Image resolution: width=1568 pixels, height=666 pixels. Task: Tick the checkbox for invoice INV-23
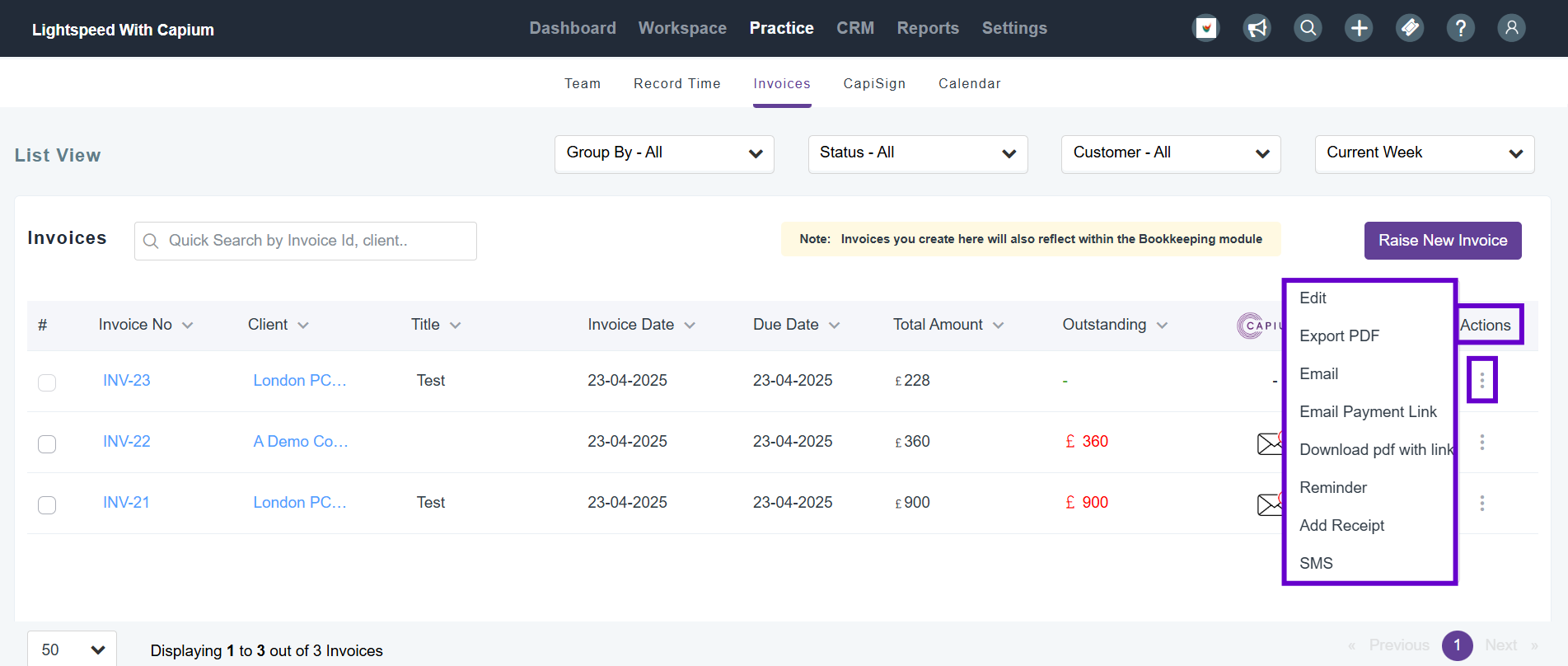coord(47,382)
